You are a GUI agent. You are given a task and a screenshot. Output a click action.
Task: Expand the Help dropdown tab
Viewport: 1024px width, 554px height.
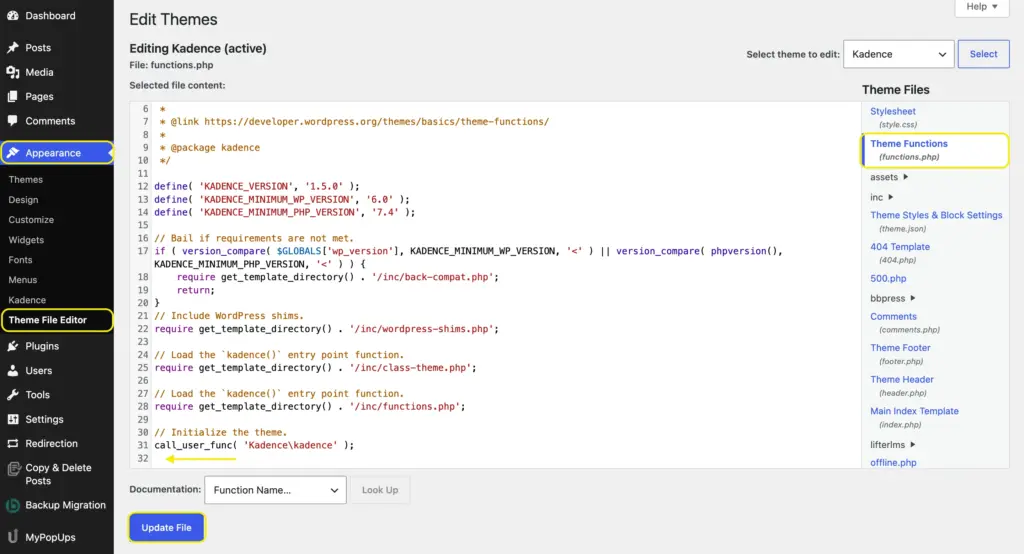point(982,7)
